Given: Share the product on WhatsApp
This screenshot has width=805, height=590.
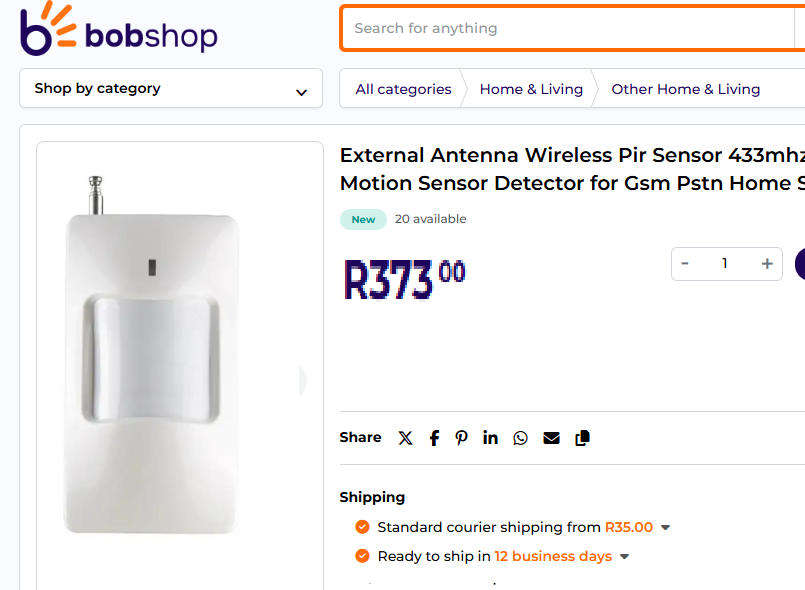Looking at the screenshot, I should (x=520, y=437).
